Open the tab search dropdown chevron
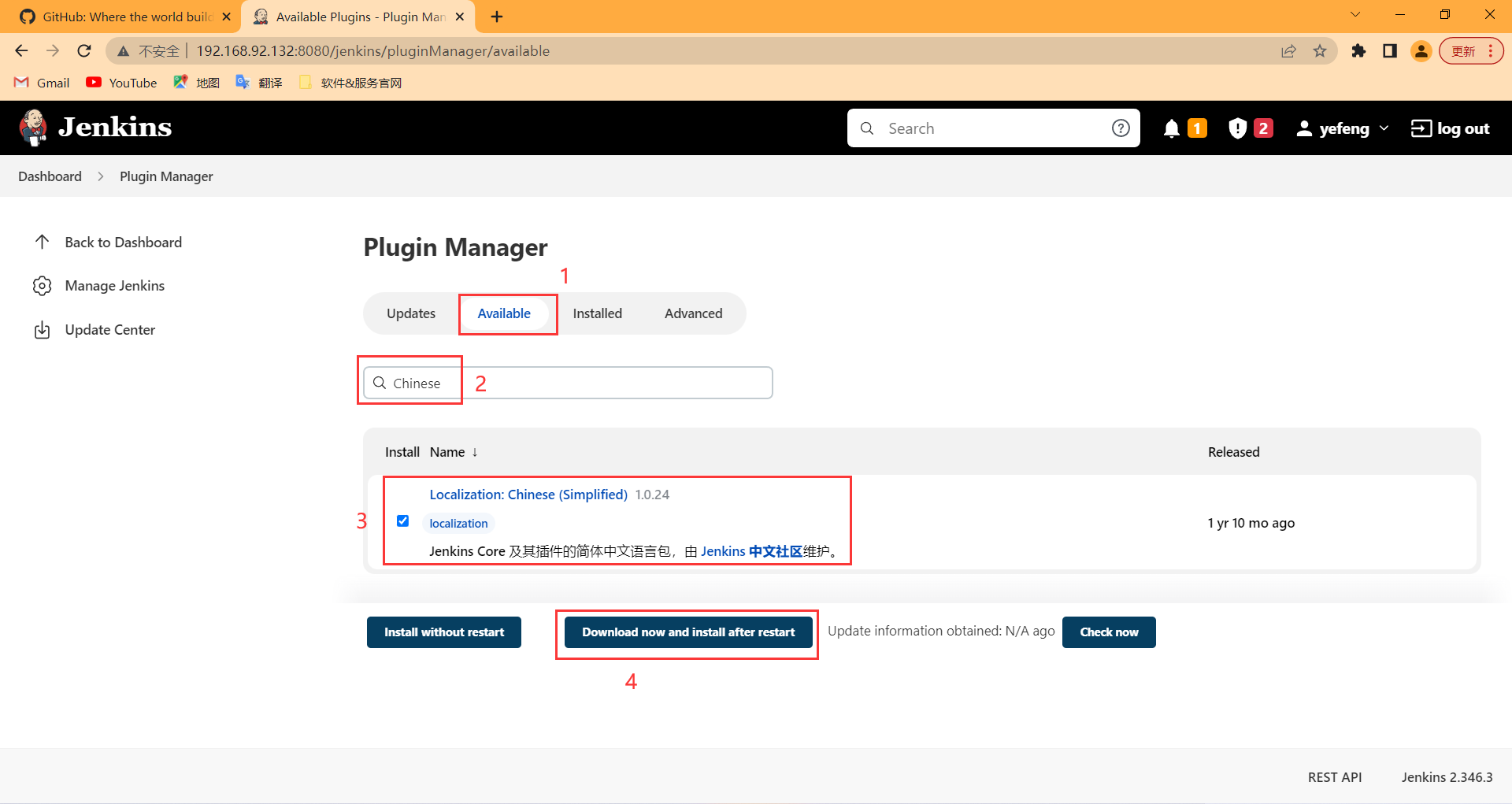 tap(1354, 14)
